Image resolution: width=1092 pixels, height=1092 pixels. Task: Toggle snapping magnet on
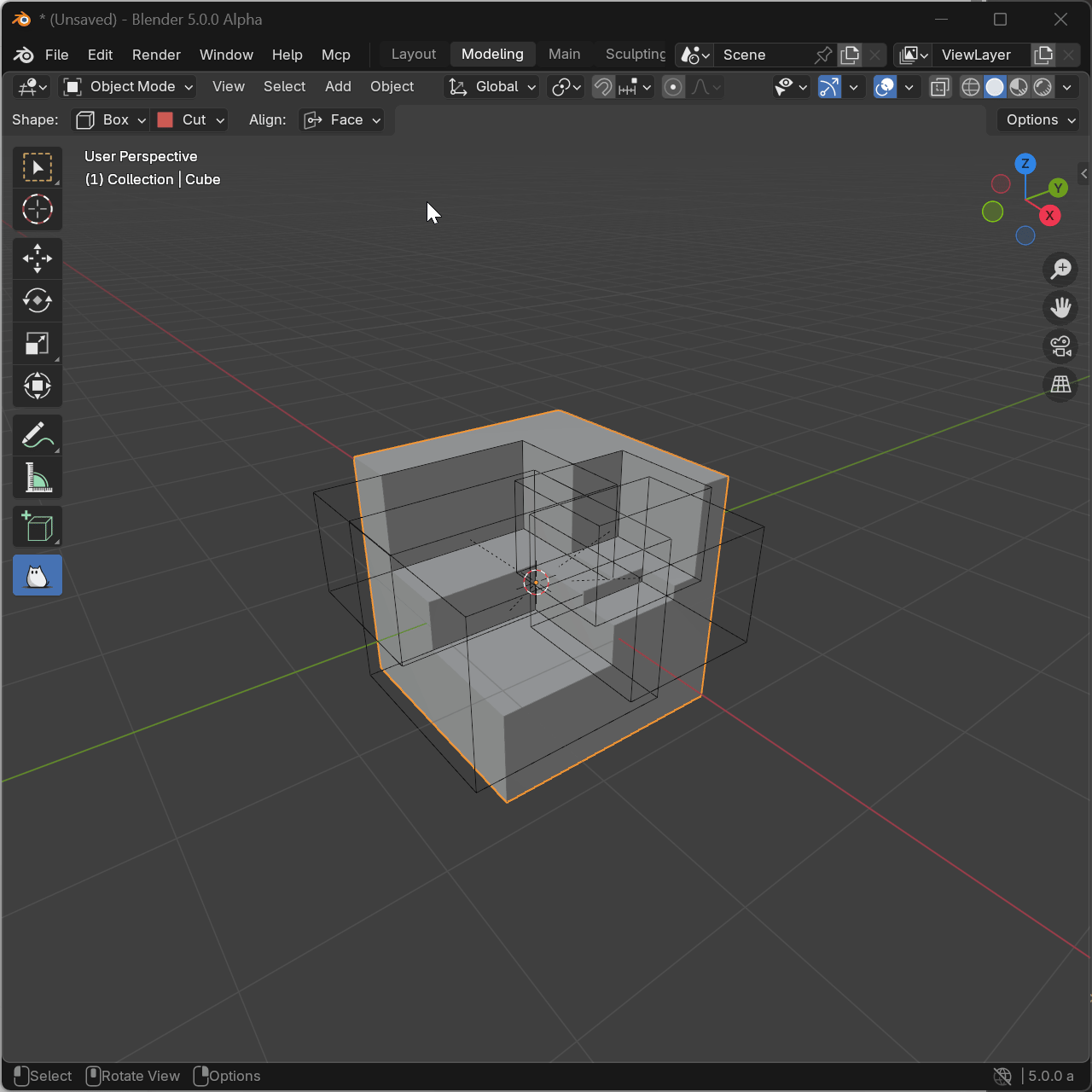point(603,87)
